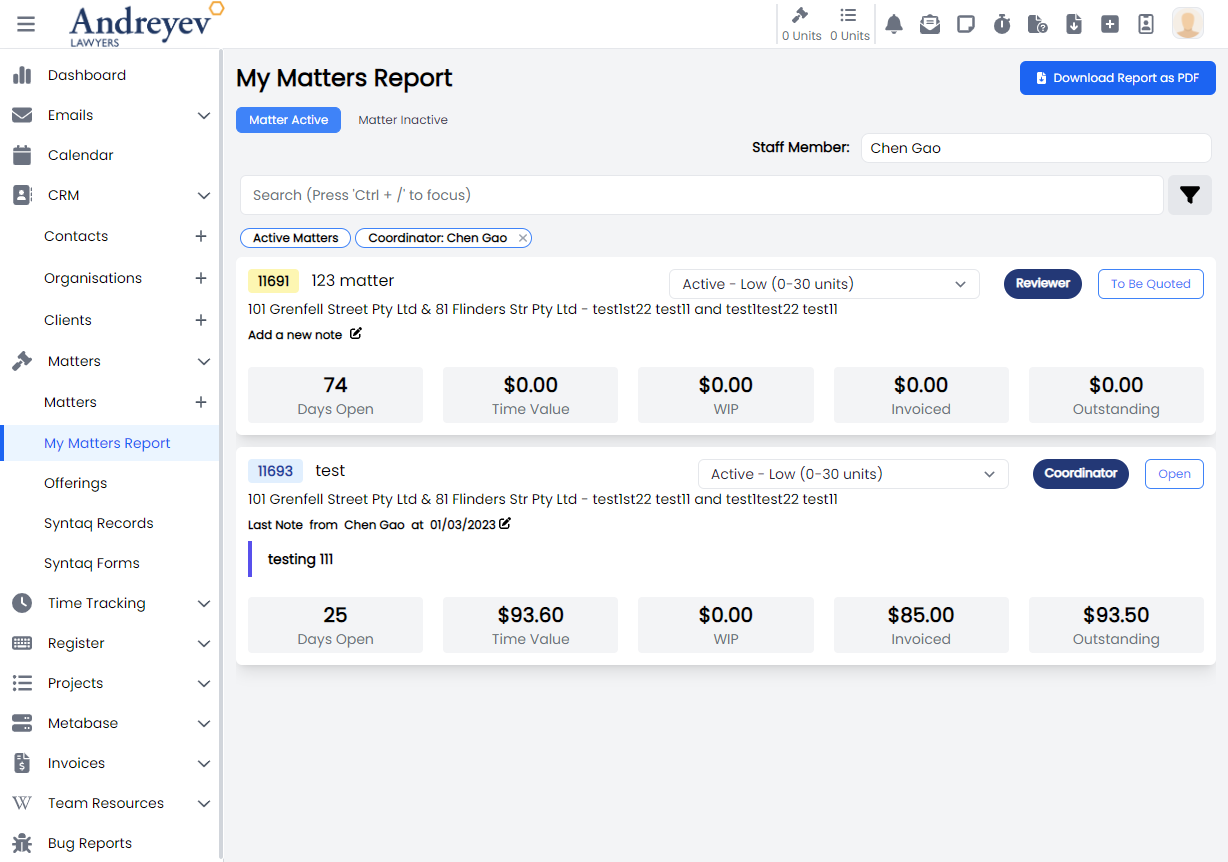Remove the Coordinator: Chen Gao filter chip

point(523,238)
